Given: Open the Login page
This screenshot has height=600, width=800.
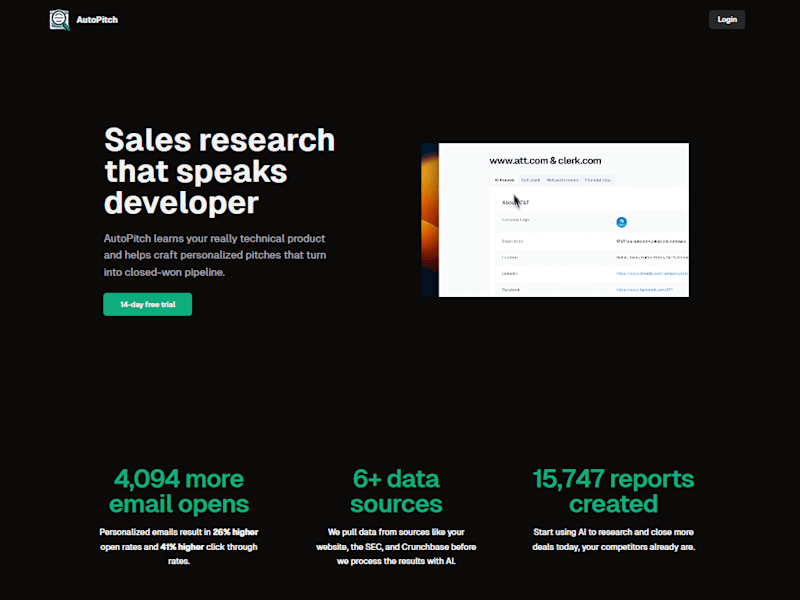Looking at the screenshot, I should pyautogui.click(x=727, y=19).
